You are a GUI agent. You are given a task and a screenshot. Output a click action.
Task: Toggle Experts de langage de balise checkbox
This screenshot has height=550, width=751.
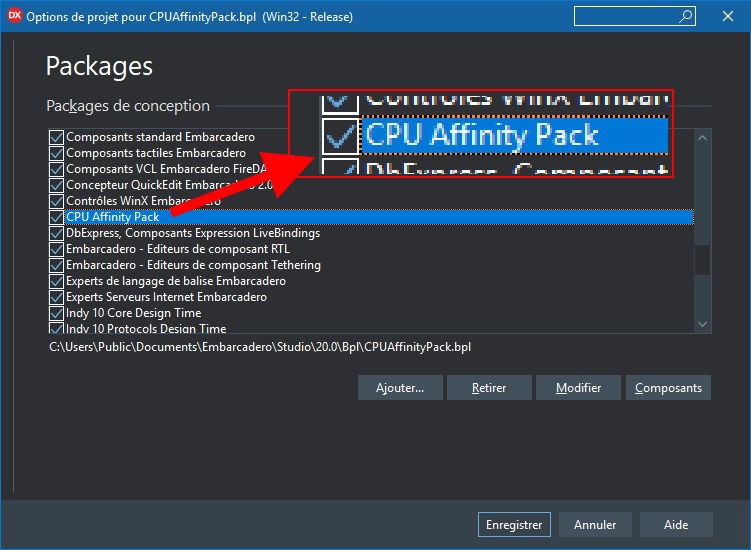(x=57, y=281)
